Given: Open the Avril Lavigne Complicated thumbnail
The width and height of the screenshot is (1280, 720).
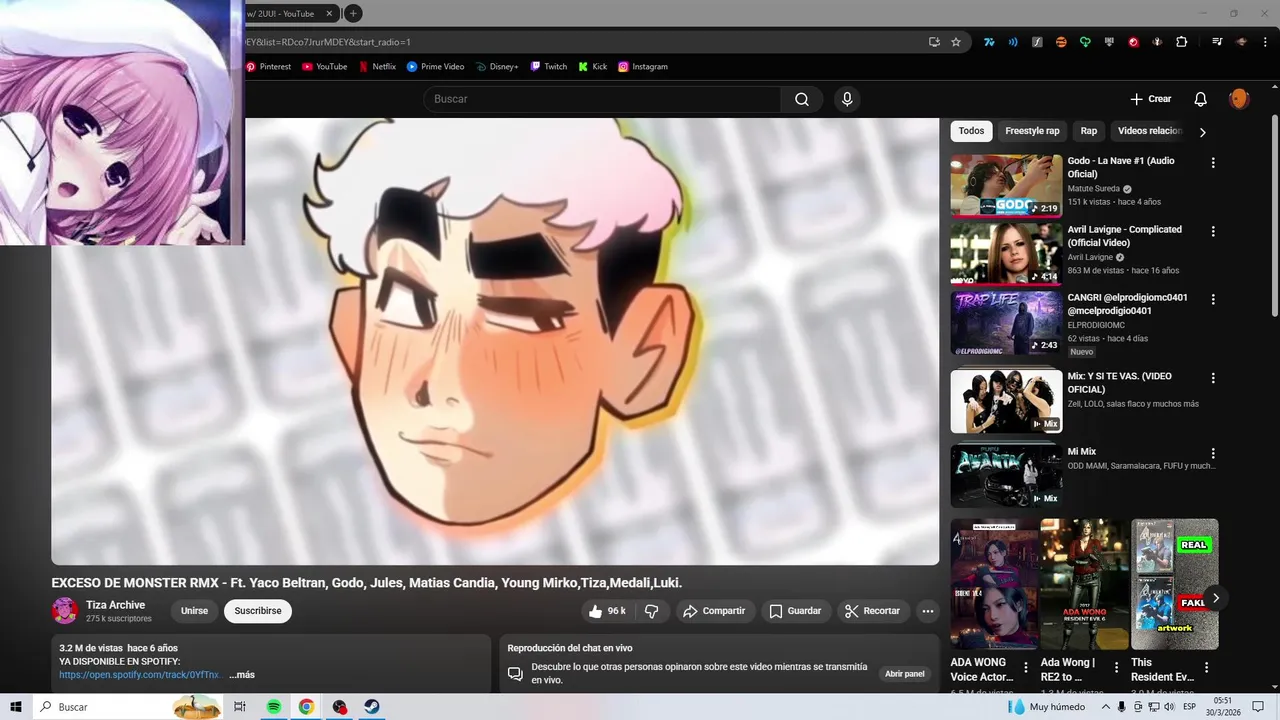Looking at the screenshot, I should tap(1006, 254).
